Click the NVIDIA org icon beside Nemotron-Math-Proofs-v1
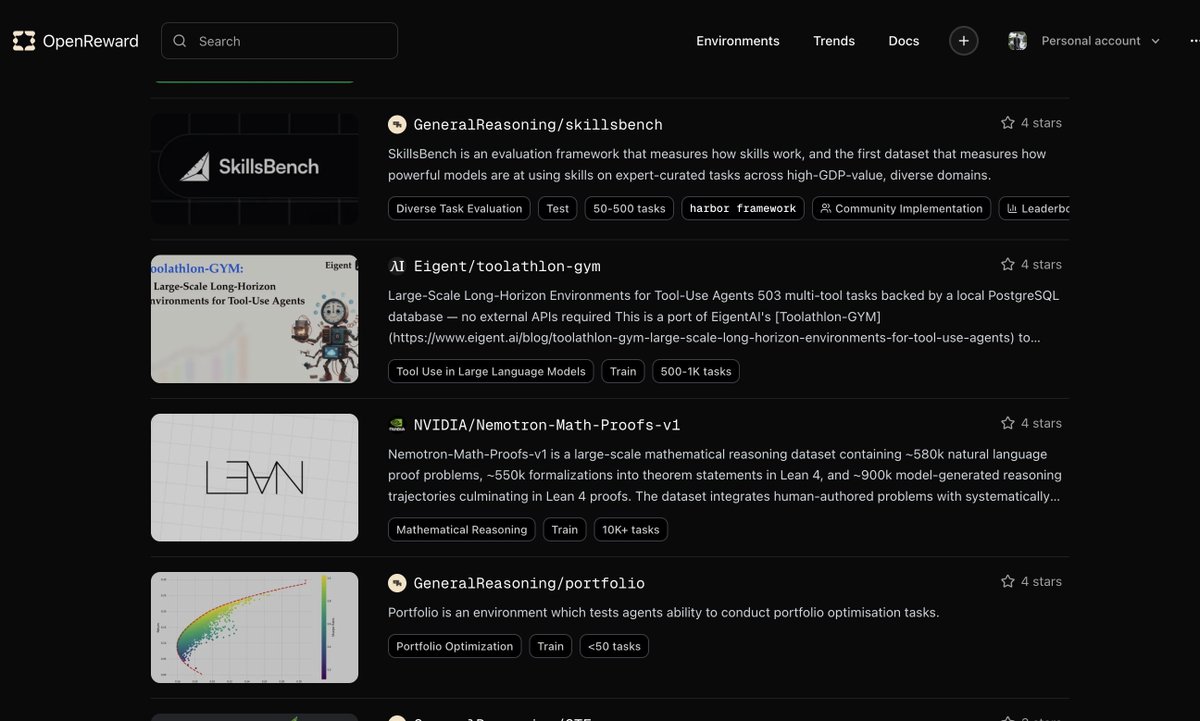The height and width of the screenshot is (721, 1200). click(x=397, y=425)
